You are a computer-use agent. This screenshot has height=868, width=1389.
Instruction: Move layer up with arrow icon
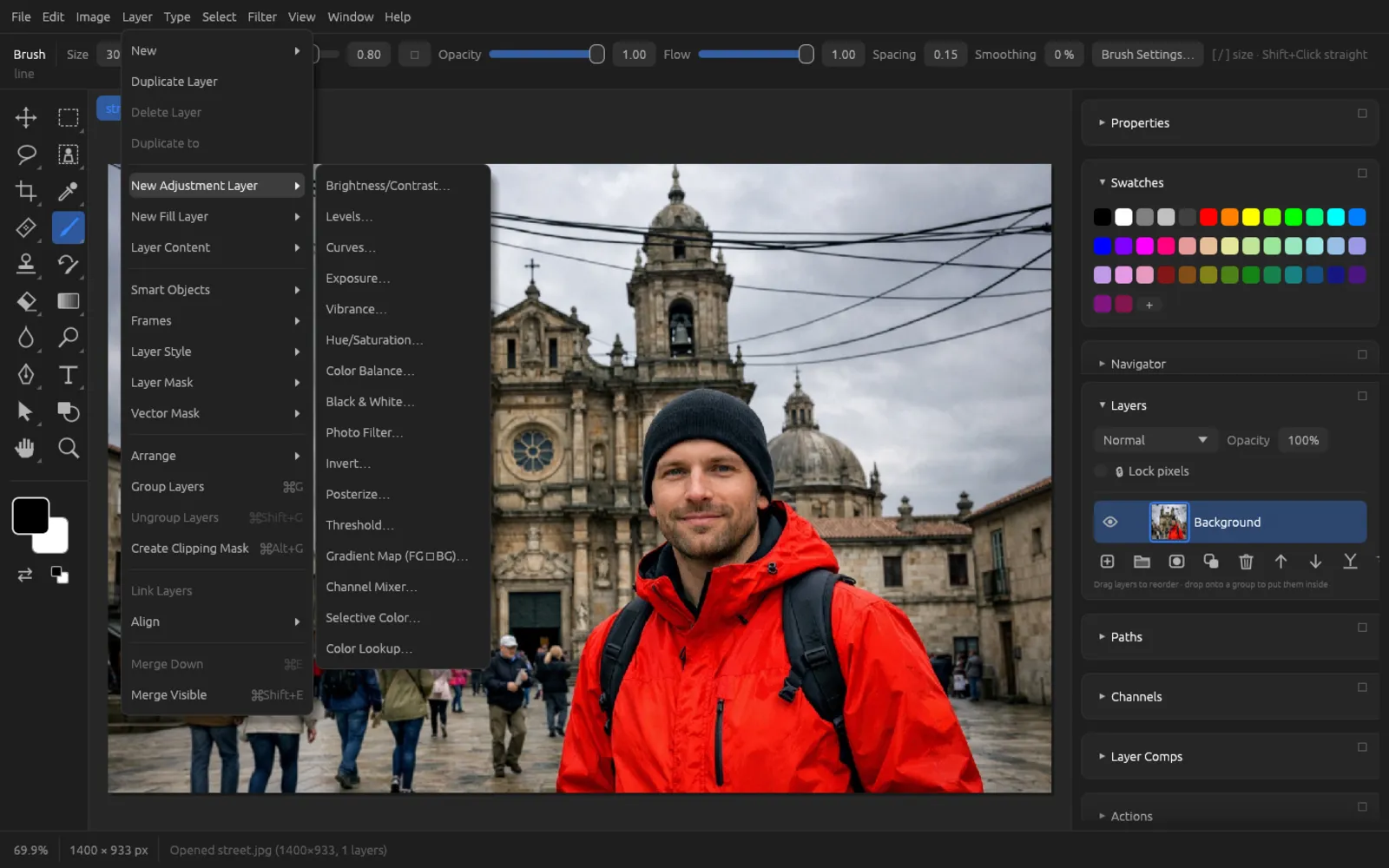pyautogui.click(x=1280, y=562)
